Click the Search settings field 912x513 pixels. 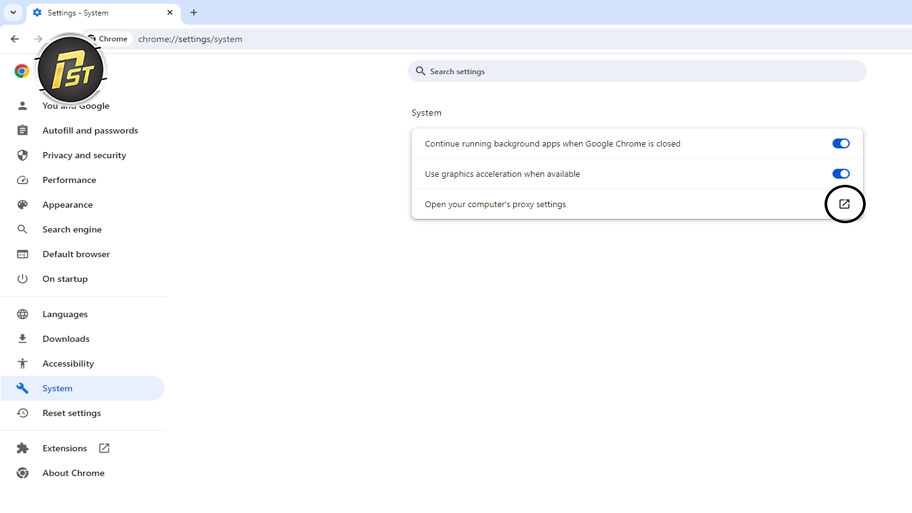click(637, 72)
